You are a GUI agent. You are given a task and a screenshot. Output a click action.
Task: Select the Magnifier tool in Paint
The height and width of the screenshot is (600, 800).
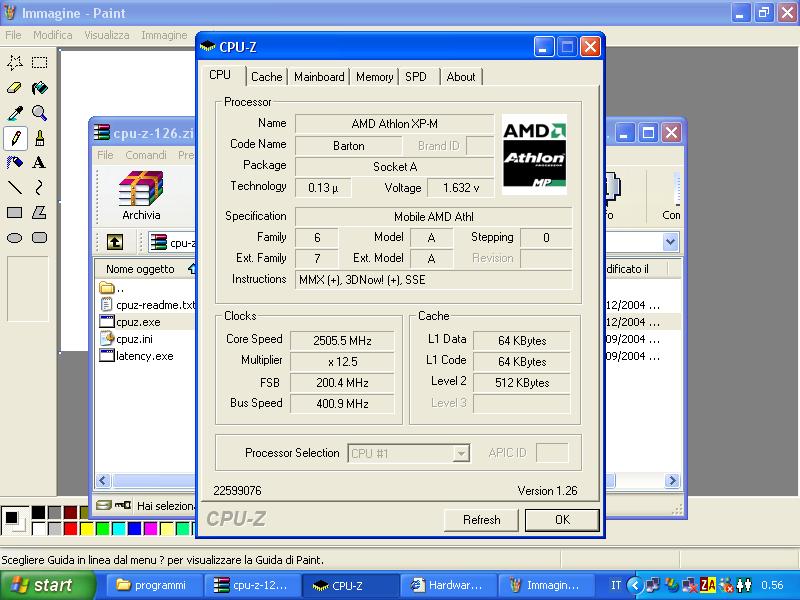pyautogui.click(x=39, y=113)
